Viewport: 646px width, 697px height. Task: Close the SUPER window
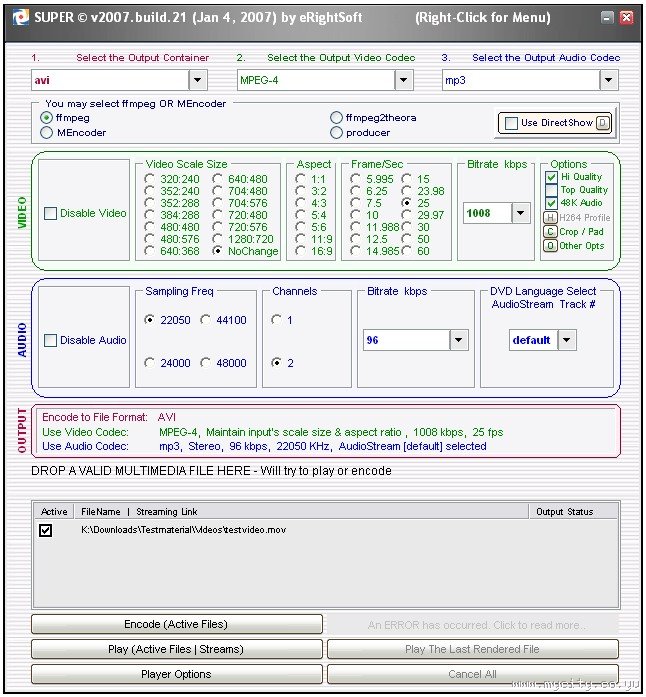[626, 18]
